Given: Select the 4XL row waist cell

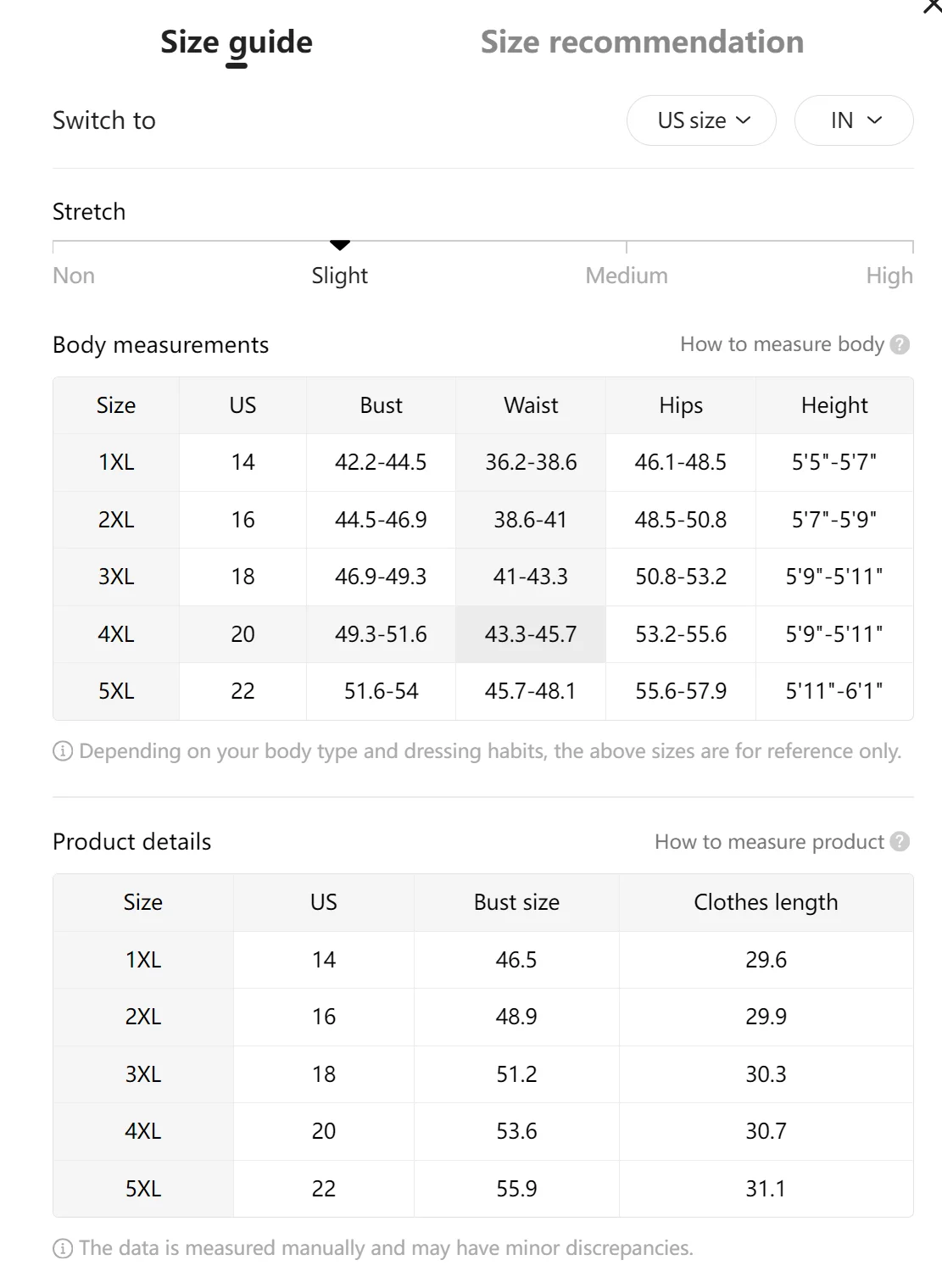Looking at the screenshot, I should coord(531,634).
